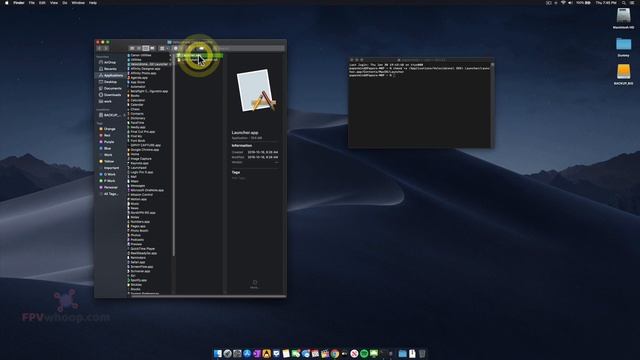This screenshot has width=640, height=360.
Task: Open the Help menu
Action: 93,3
